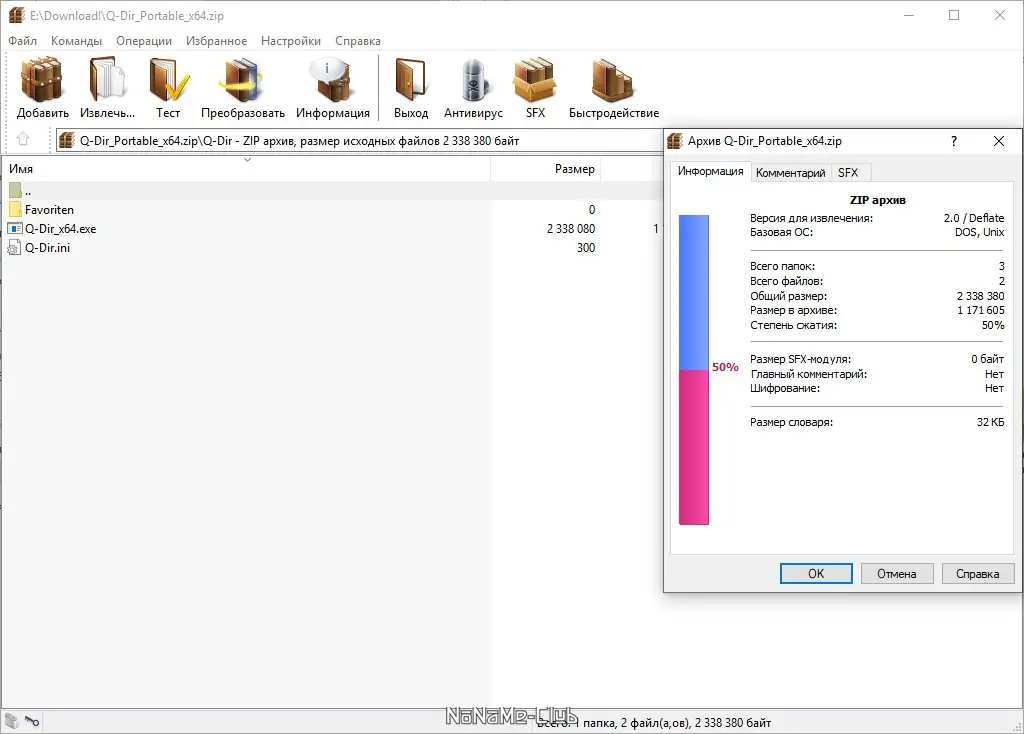This screenshot has width=1024, height=734.
Task: Open the Быстродействие benchmark tool
Action: coord(613,80)
